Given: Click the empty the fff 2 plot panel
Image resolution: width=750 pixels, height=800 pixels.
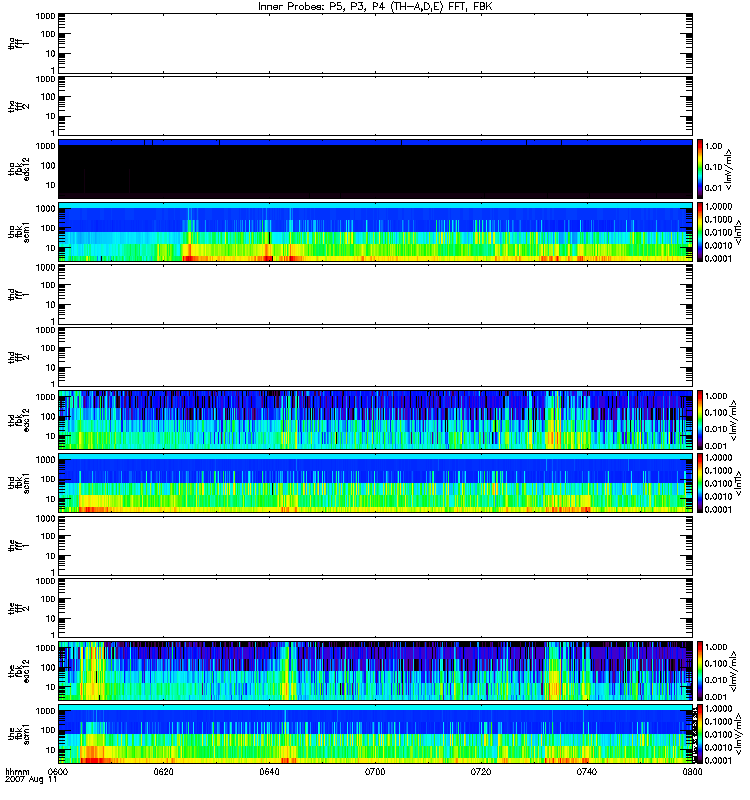Looking at the screenshot, I should [375, 609].
